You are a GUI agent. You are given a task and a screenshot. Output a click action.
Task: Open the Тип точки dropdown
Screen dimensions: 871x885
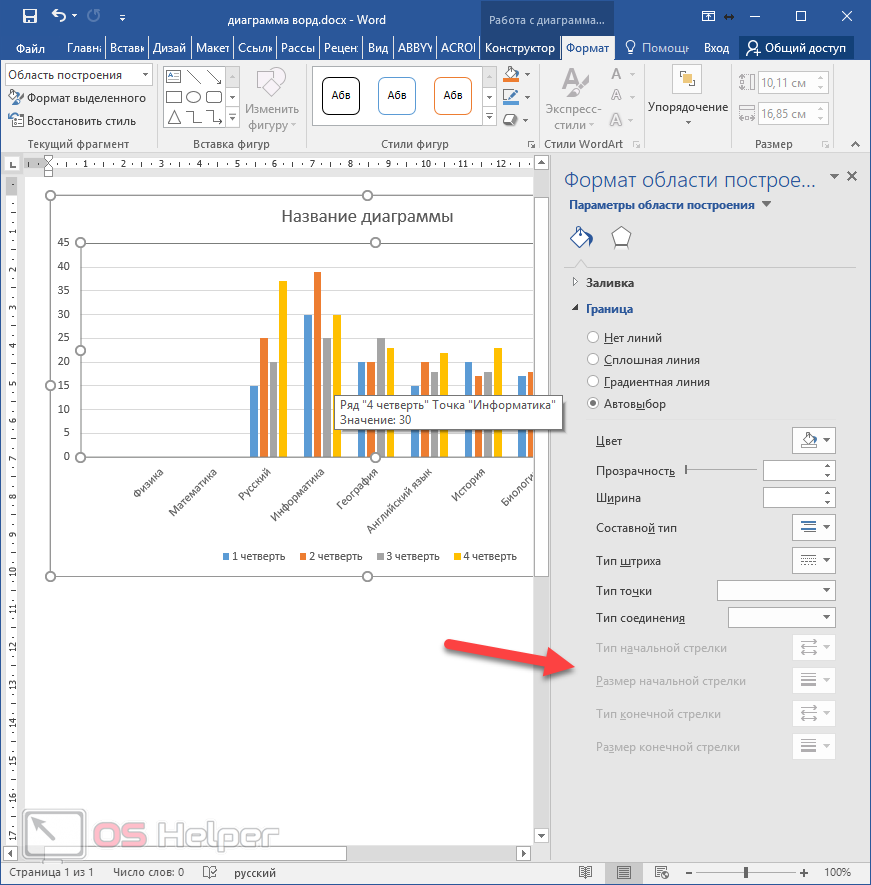pos(776,590)
